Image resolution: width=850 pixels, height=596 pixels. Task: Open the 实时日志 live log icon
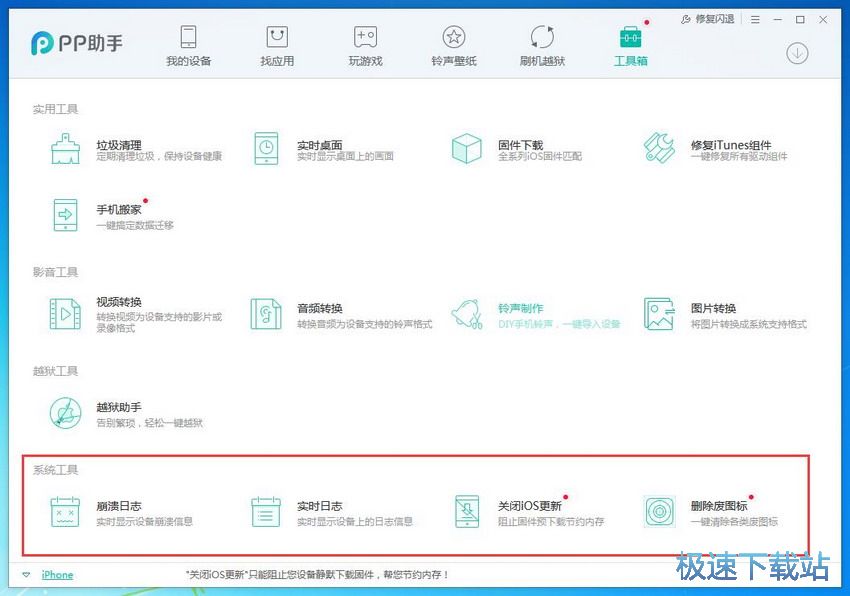pos(266,511)
